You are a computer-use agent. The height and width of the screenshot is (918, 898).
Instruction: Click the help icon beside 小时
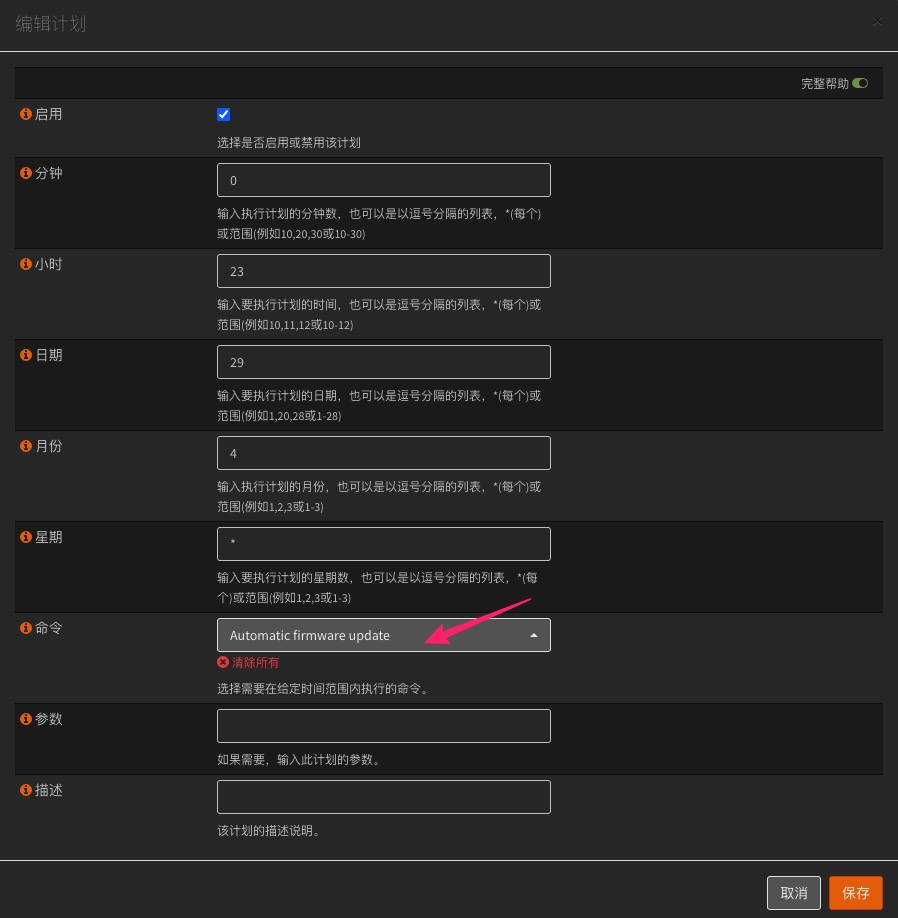[26, 264]
